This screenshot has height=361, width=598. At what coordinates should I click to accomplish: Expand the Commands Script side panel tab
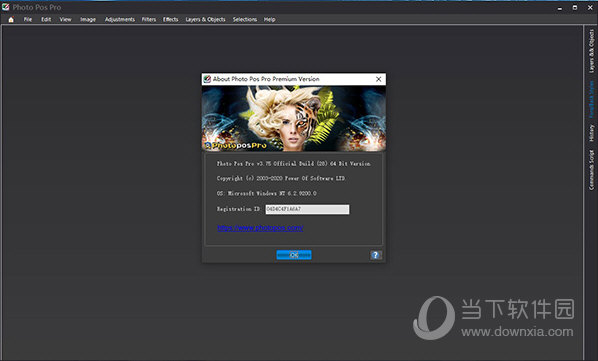[x=591, y=170]
